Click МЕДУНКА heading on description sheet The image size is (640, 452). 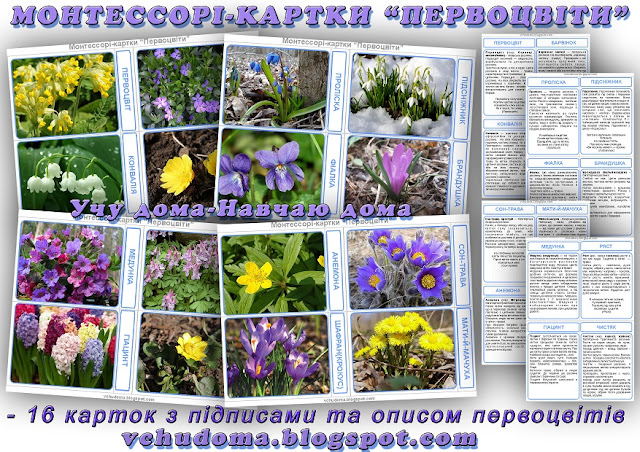(553, 247)
